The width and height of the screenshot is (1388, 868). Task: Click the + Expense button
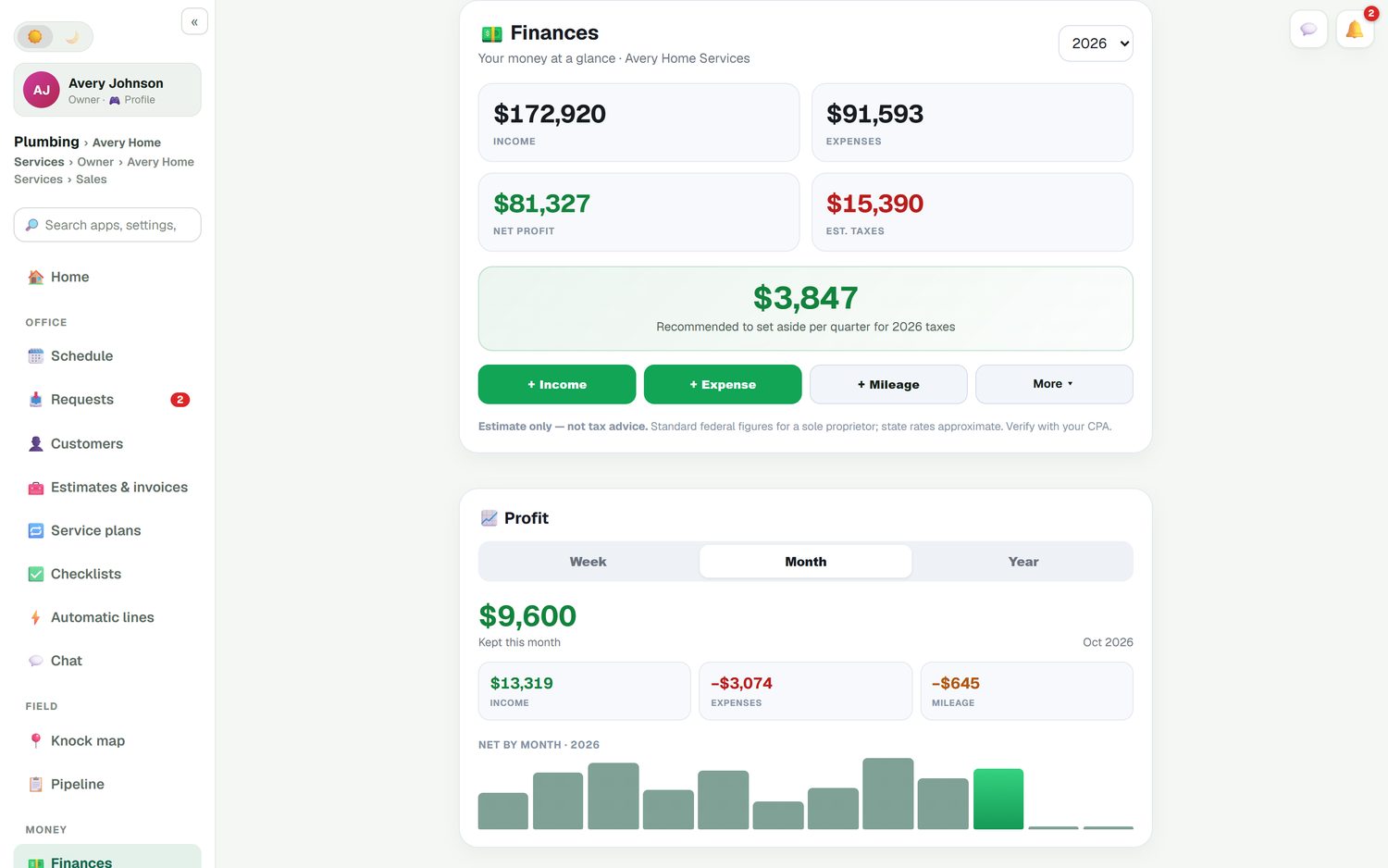(x=723, y=384)
